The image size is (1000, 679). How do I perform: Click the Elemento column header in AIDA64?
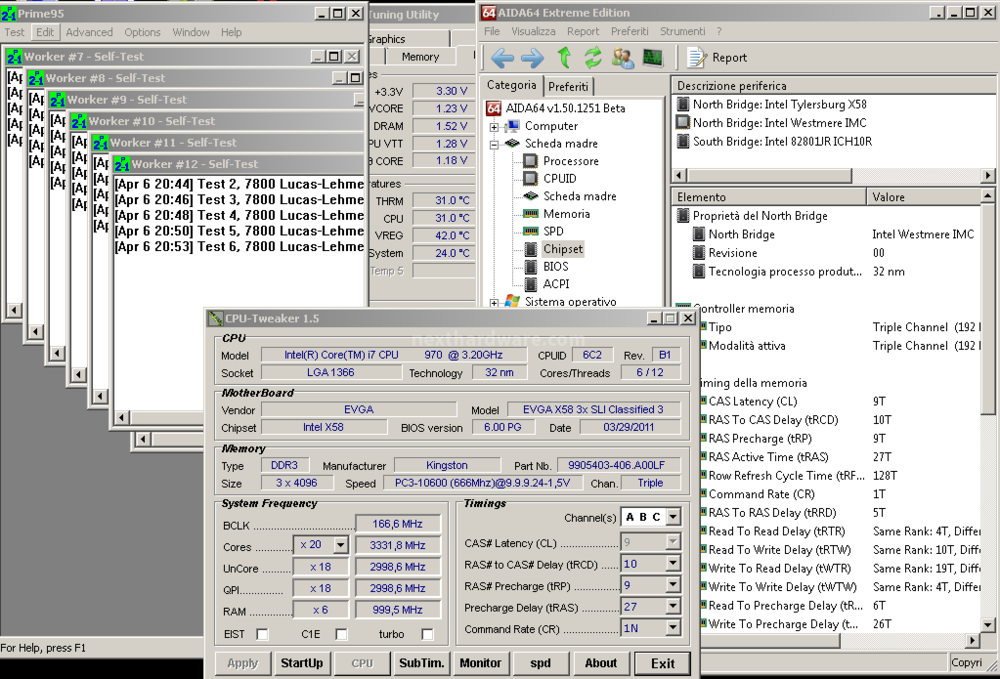point(769,197)
